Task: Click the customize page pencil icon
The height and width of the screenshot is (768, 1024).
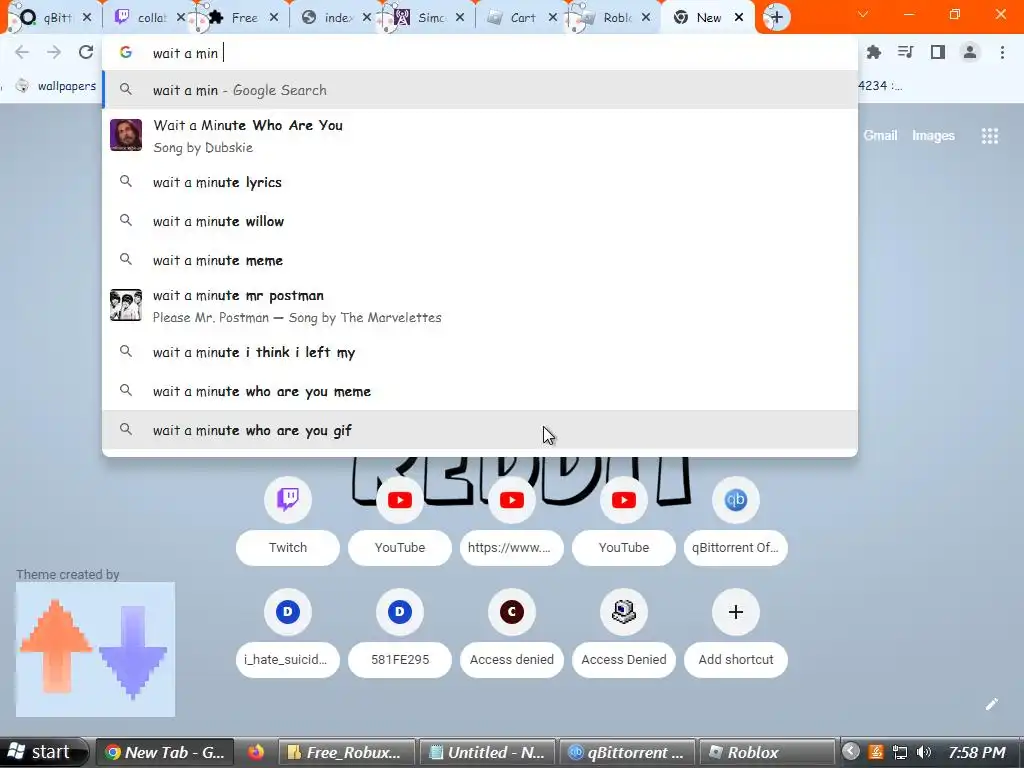Action: (x=991, y=704)
